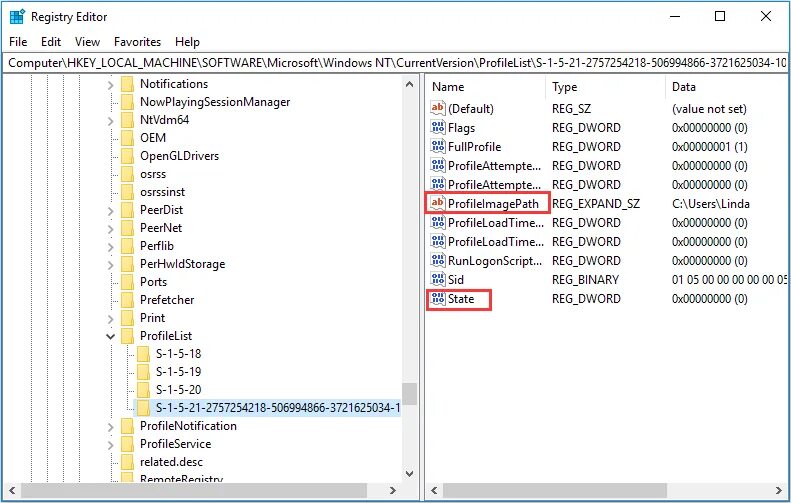Image resolution: width=791 pixels, height=503 pixels.
Task: Select the S-1-5-20 folder icon
Action: tap(144, 390)
